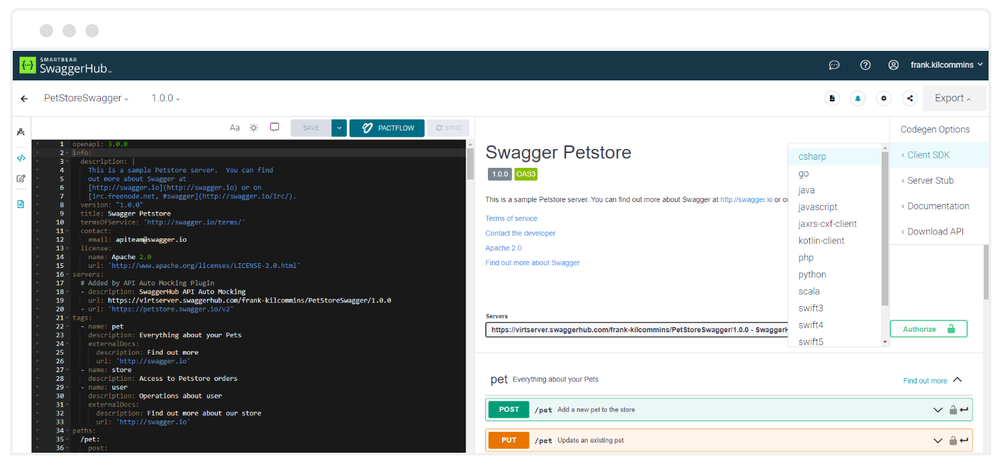Jump to POST /pet definition arrow icon
This screenshot has width=1000, height=470.
964,410
